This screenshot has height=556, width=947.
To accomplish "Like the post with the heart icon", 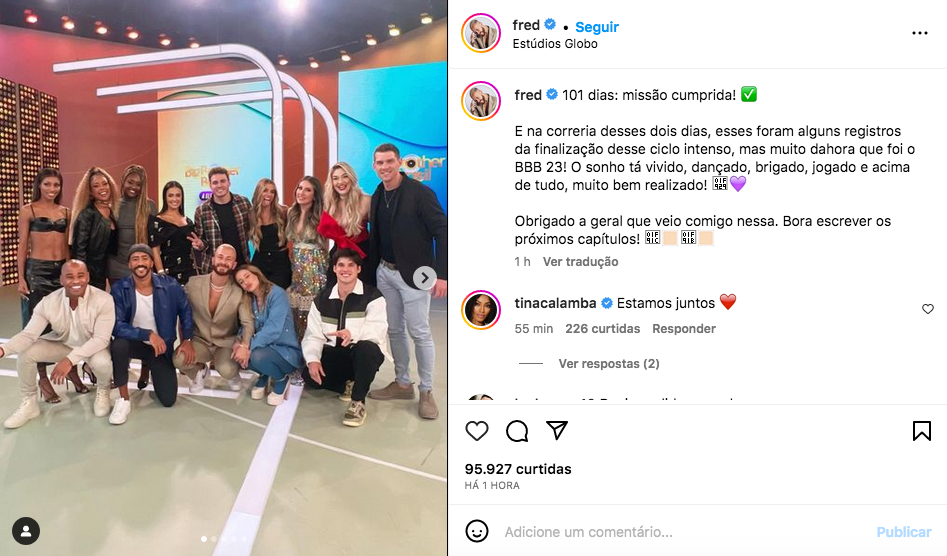I will coord(477,431).
